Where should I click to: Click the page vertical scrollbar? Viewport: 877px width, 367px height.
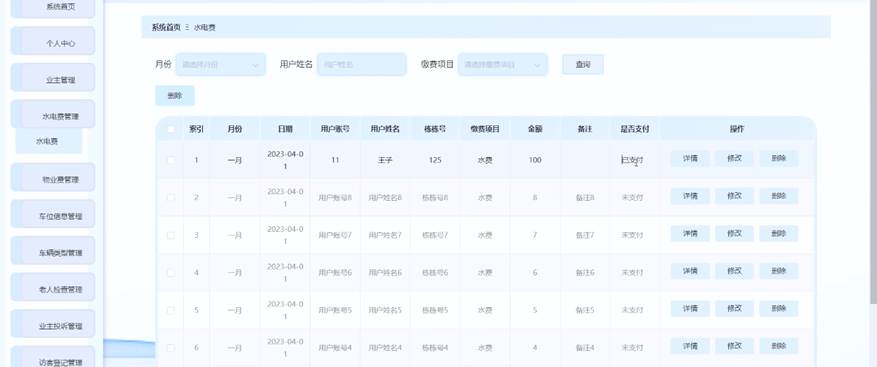(x=874, y=151)
